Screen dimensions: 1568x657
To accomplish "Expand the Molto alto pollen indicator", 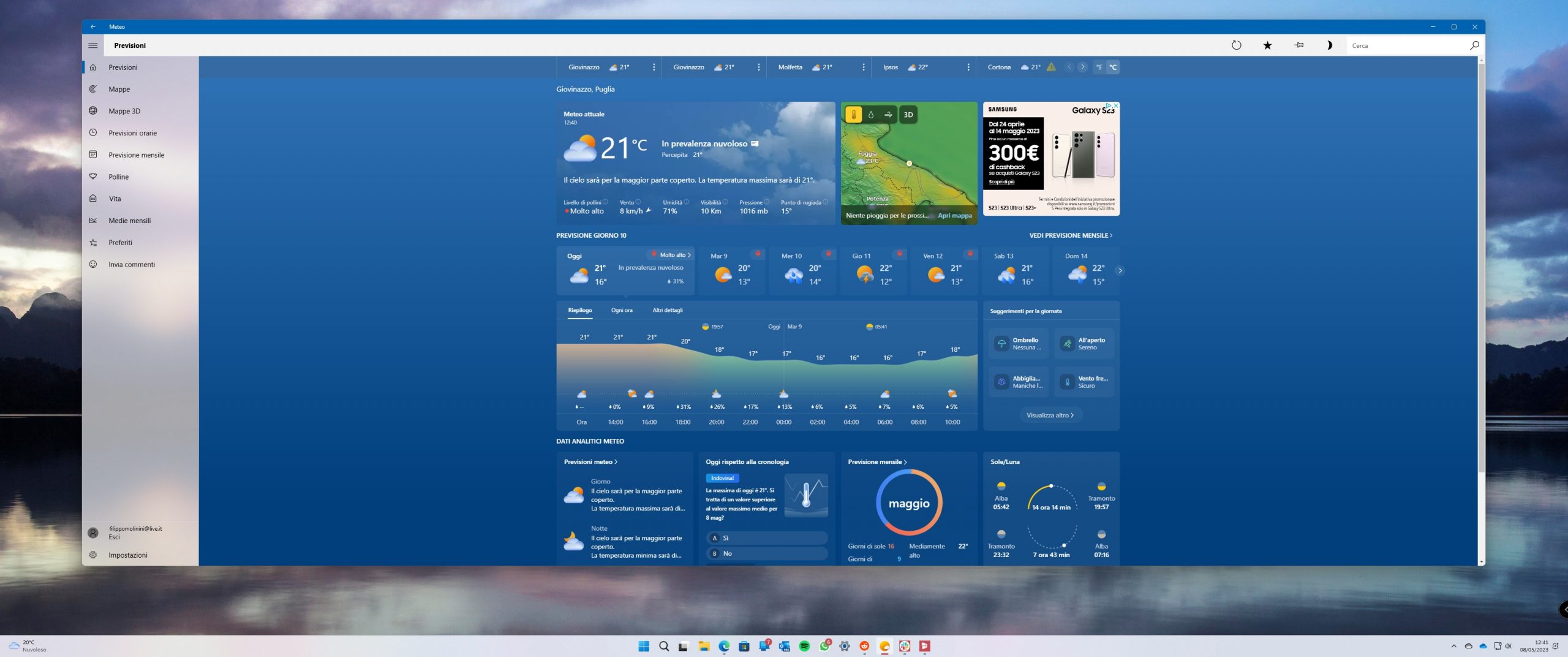I will pos(671,255).
